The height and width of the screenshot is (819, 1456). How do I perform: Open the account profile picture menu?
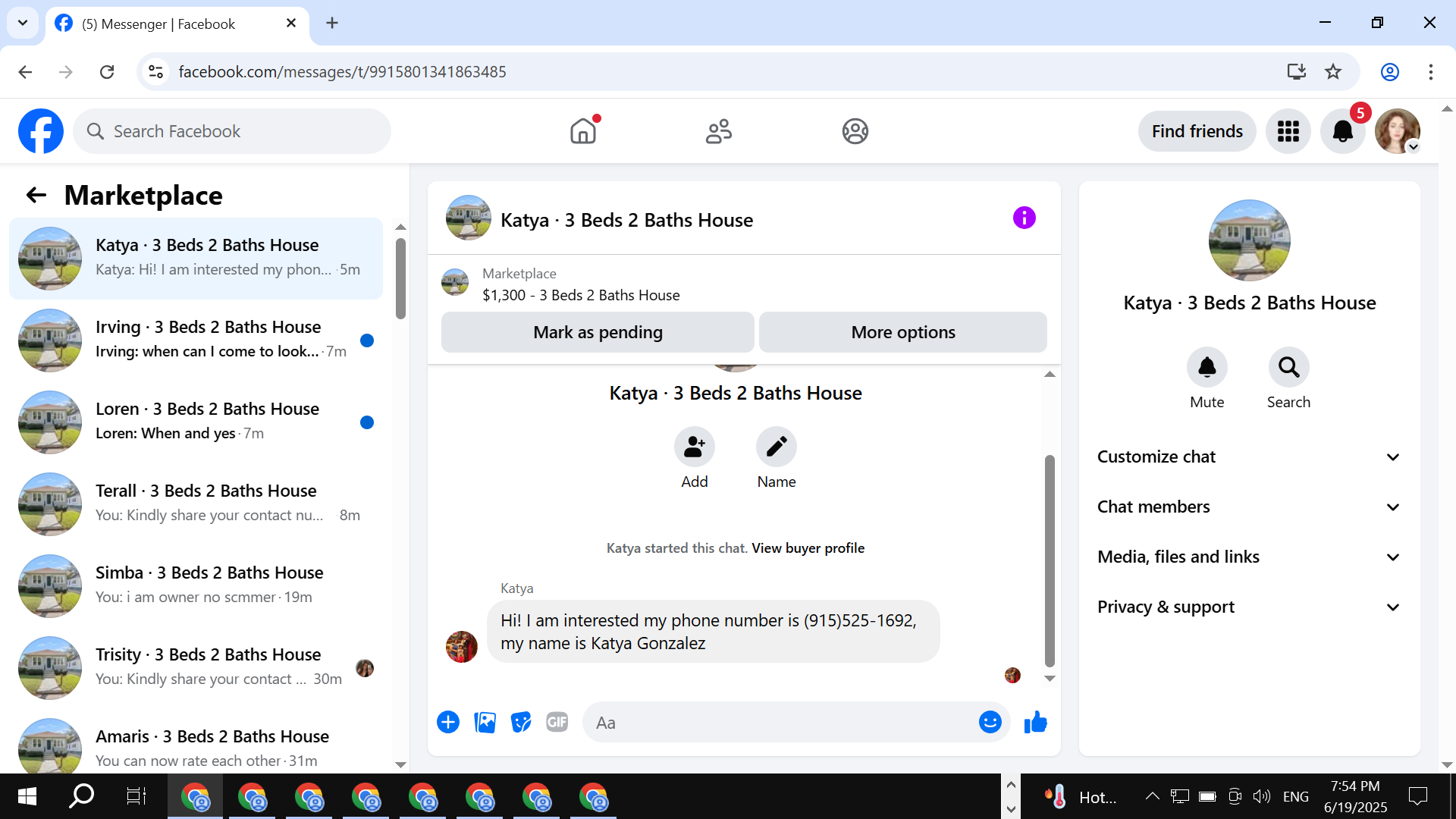pos(1398,131)
